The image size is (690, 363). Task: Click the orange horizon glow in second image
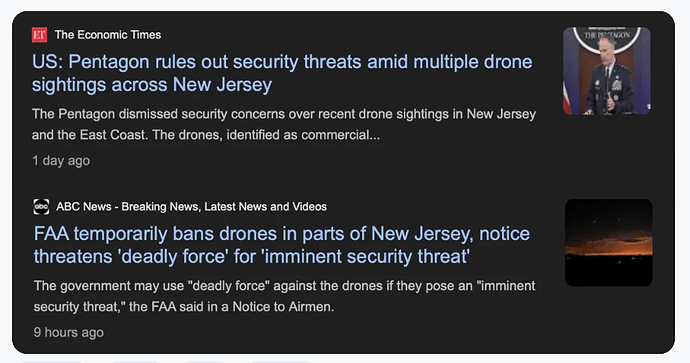pyautogui.click(x=609, y=247)
